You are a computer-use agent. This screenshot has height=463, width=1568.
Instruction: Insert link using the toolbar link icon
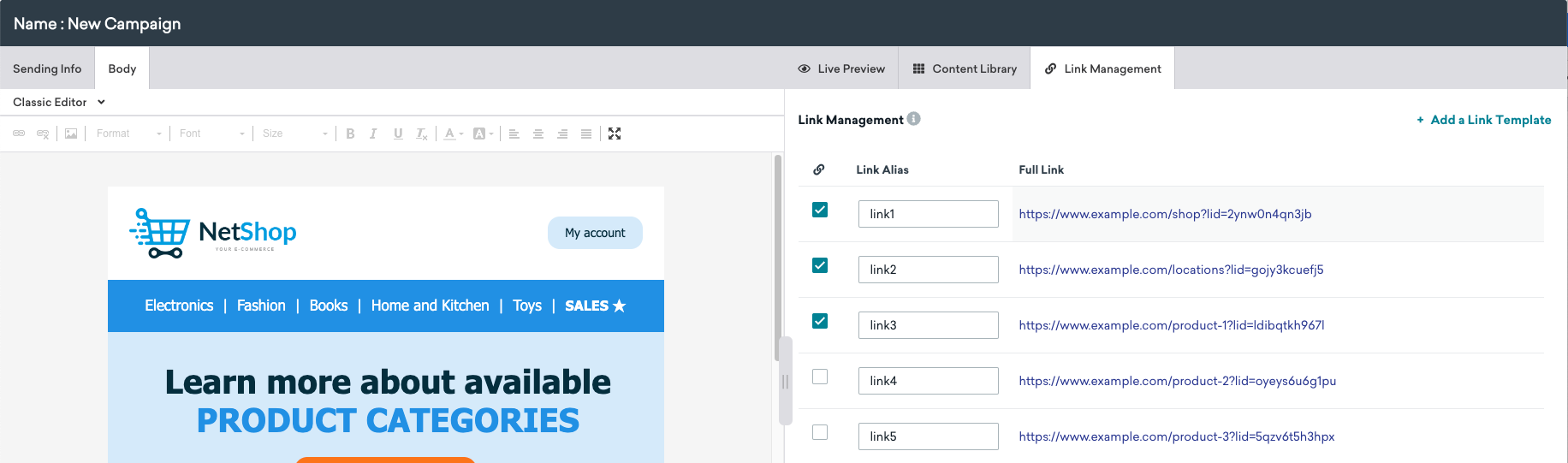[19, 134]
